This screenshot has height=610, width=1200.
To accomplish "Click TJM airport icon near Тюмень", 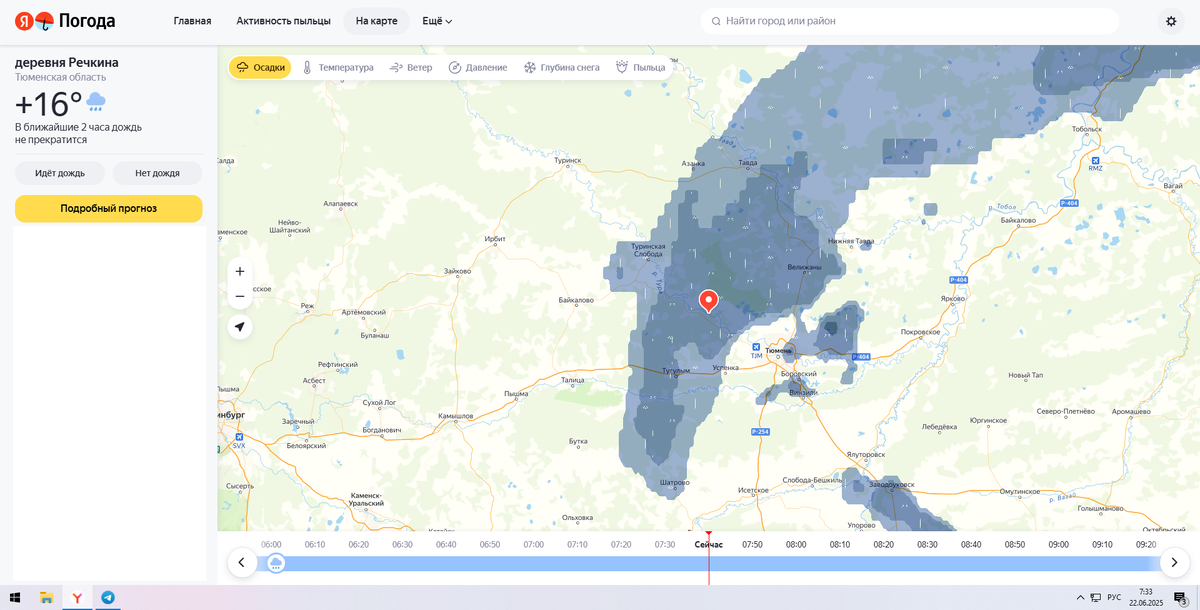I will pos(756,346).
